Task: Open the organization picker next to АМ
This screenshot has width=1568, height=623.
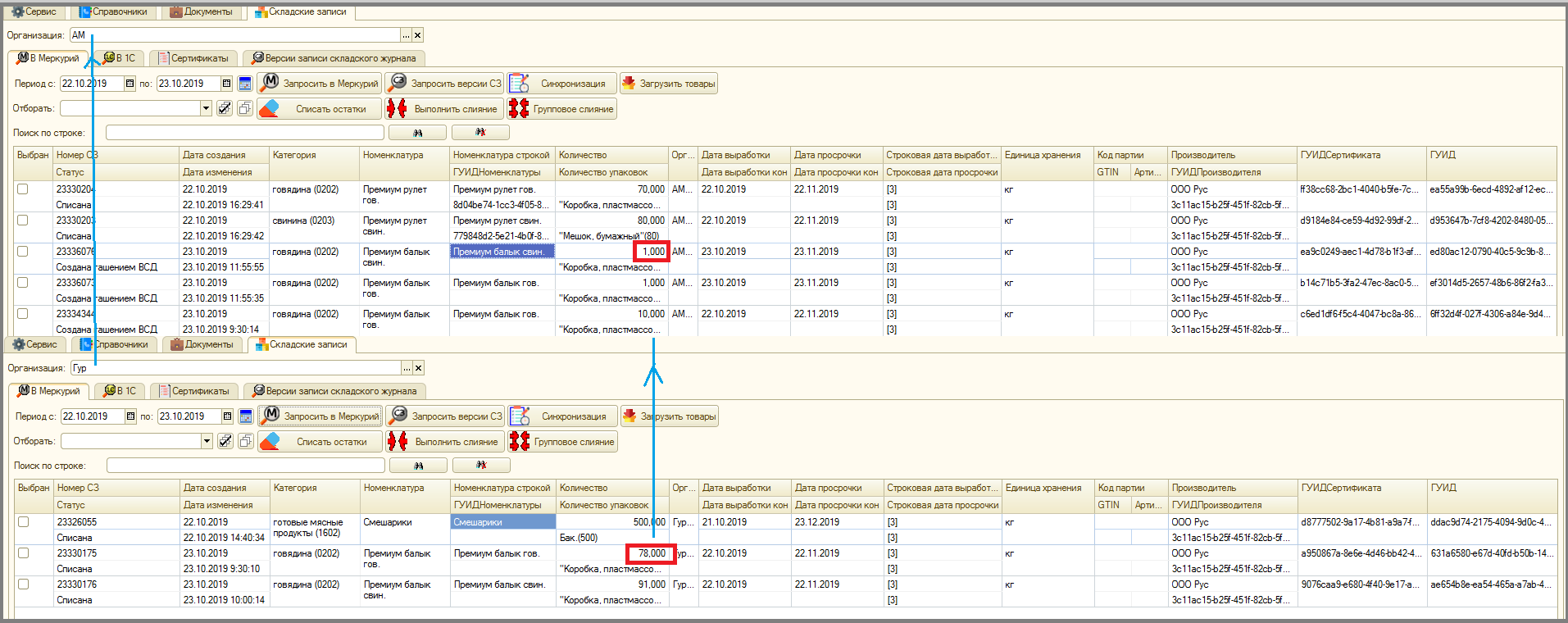Action: tap(406, 35)
